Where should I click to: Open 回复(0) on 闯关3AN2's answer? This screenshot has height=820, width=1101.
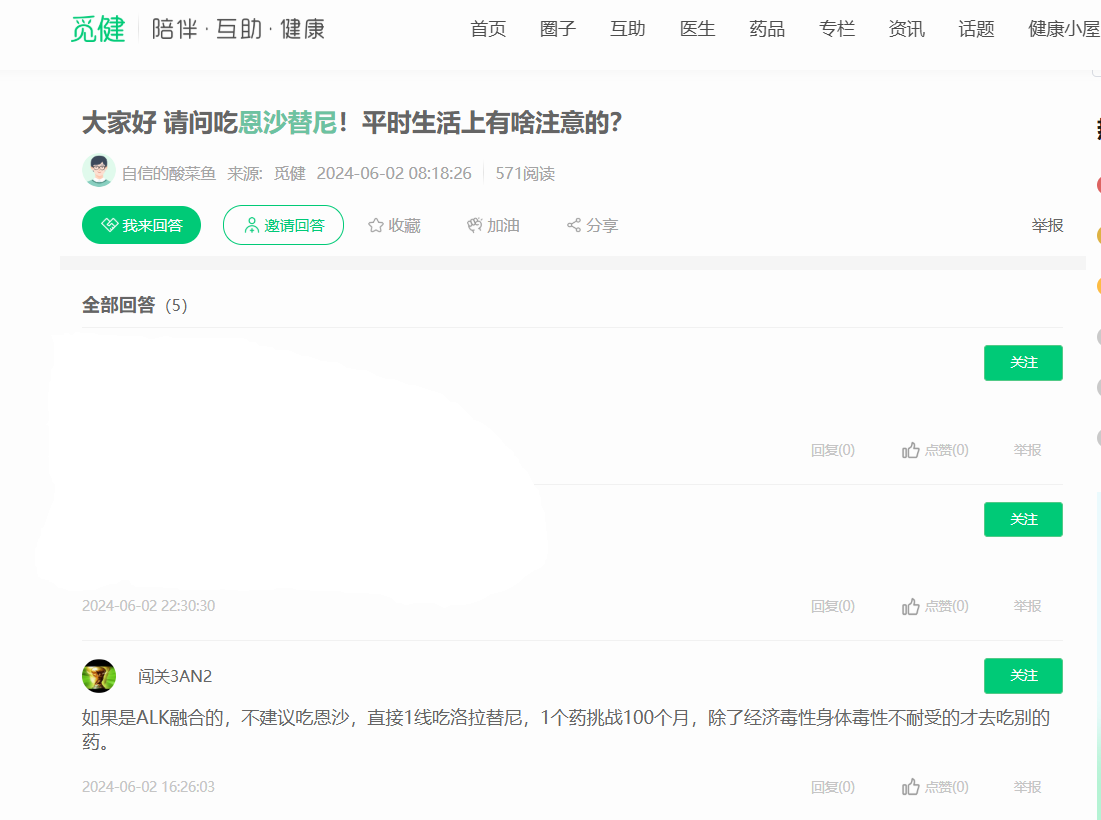coord(832,788)
